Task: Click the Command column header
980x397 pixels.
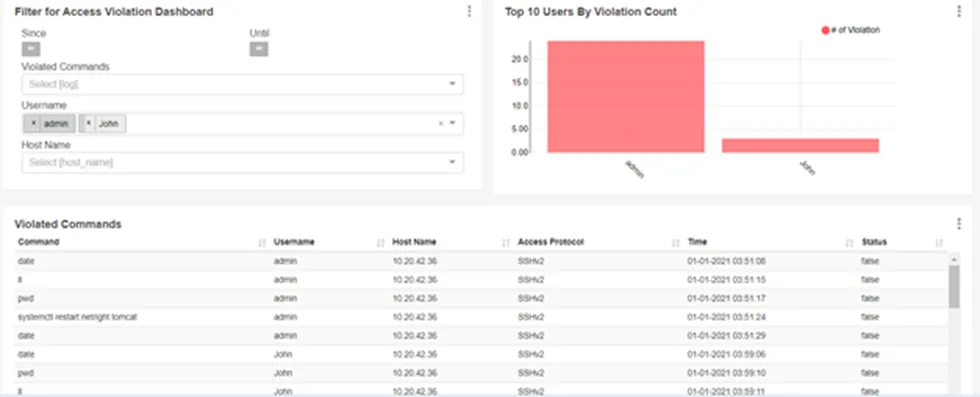Action: [38, 242]
